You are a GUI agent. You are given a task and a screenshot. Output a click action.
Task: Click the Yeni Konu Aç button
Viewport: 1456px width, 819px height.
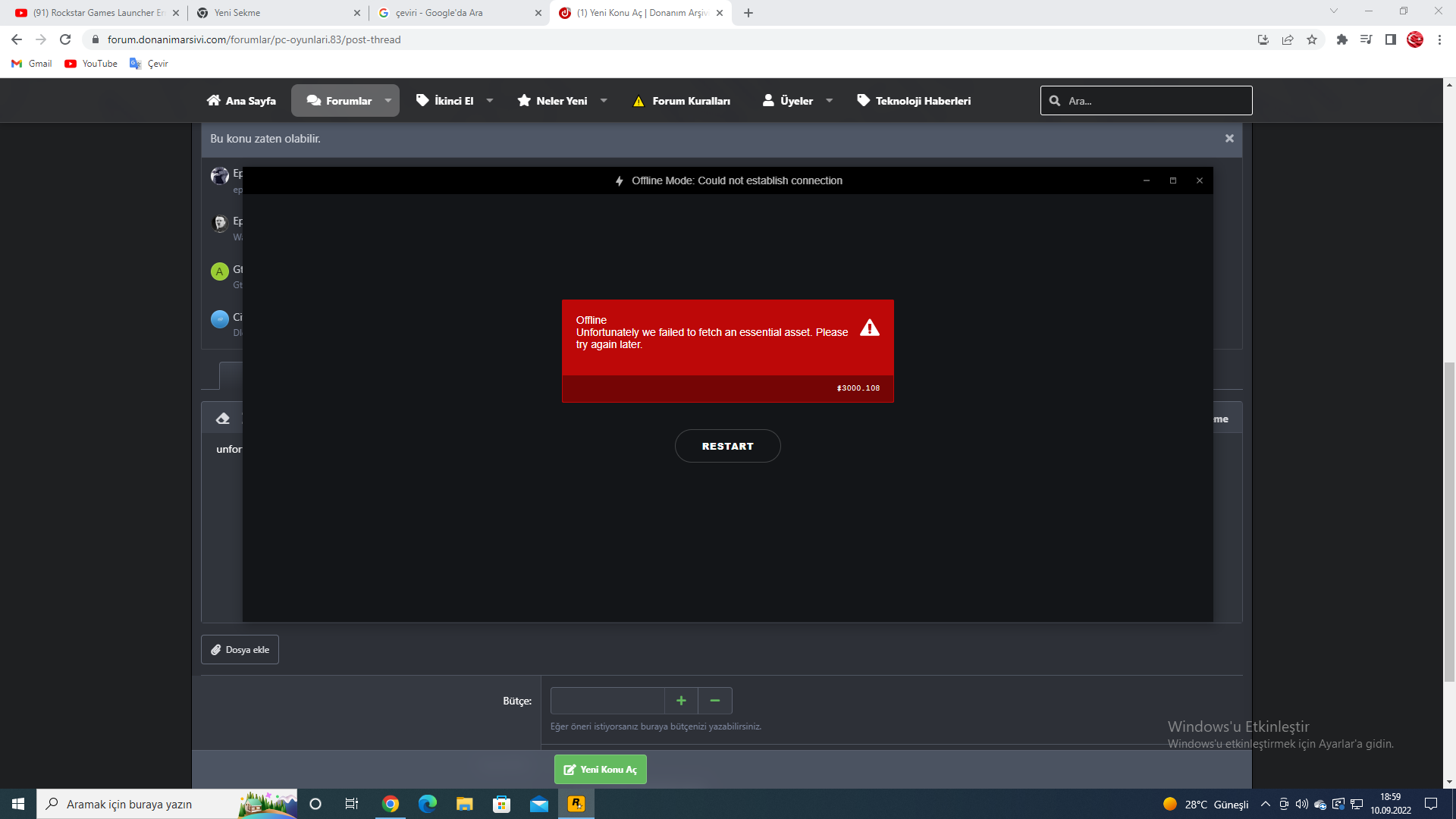coord(600,769)
